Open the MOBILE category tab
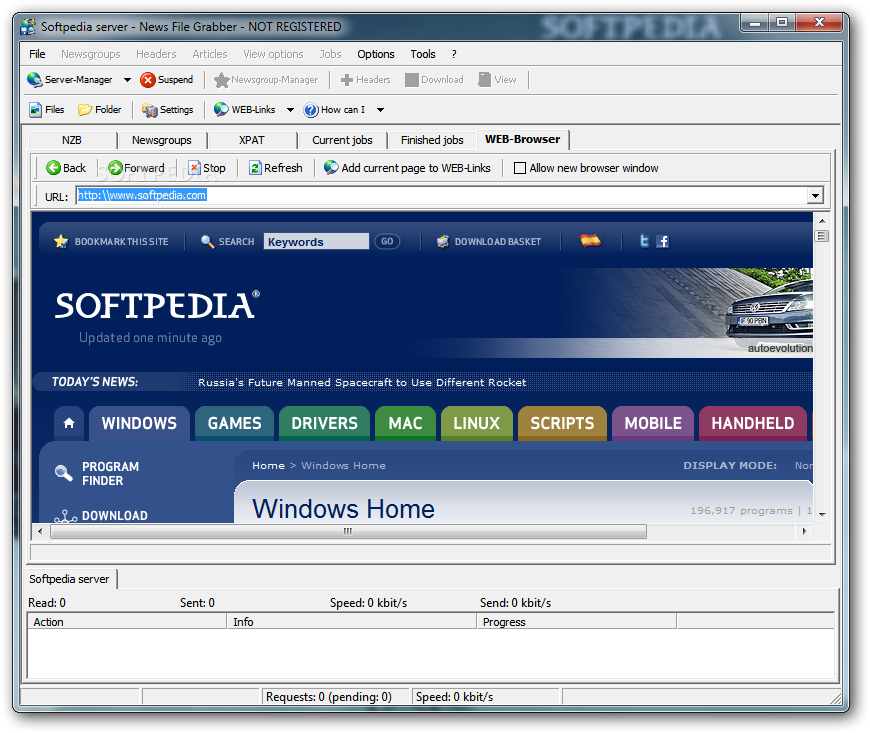The image size is (870, 733). click(652, 423)
